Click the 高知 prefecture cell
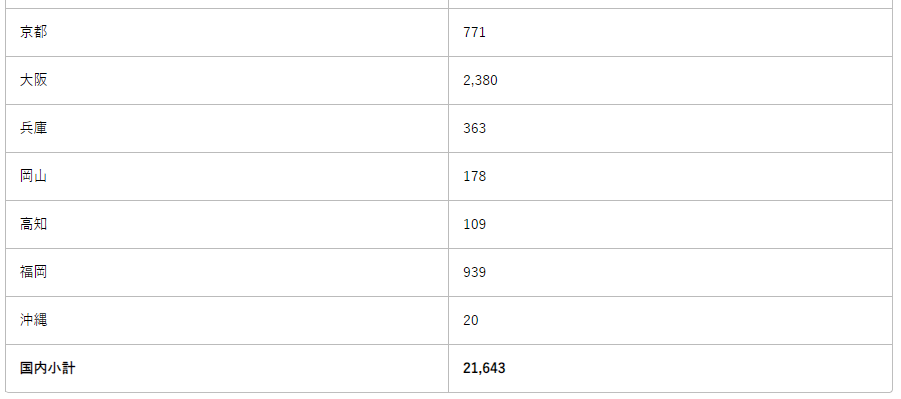The image size is (901, 399). click(227, 224)
